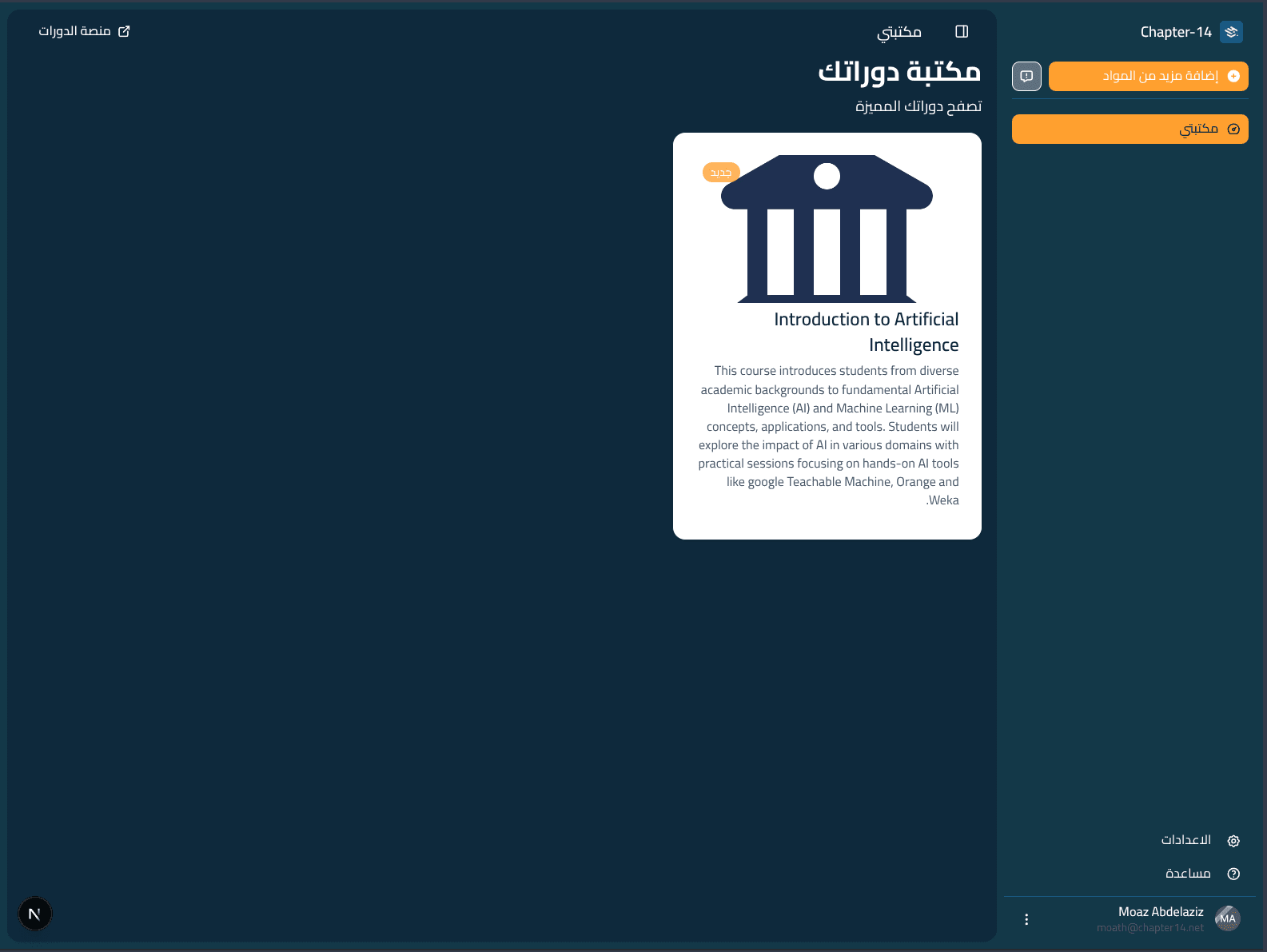Click the Moaz Abdelaziz account name
Viewport: 1267px width, 952px height.
[x=1161, y=911]
